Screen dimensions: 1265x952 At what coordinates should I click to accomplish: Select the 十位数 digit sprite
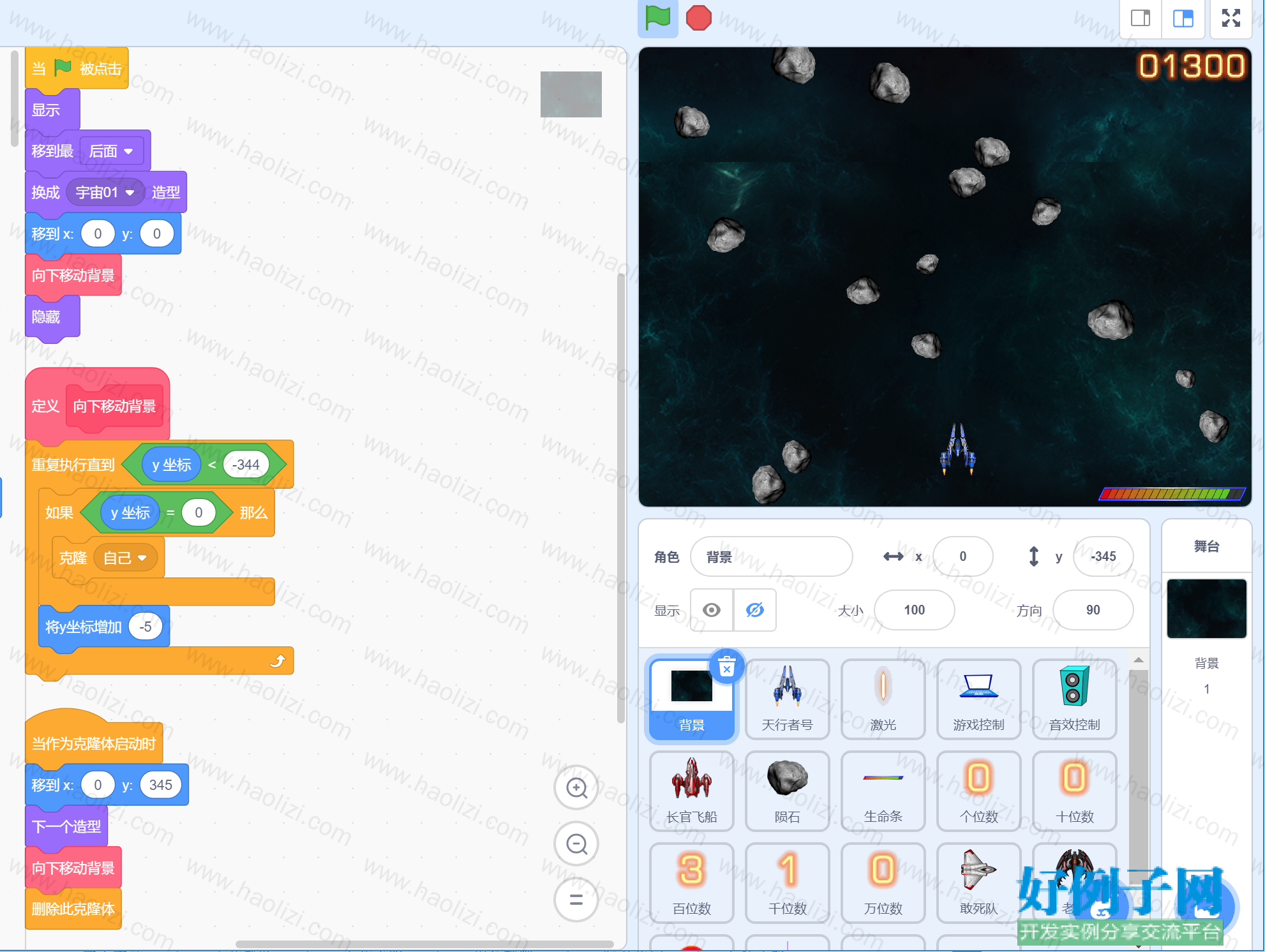1074,791
